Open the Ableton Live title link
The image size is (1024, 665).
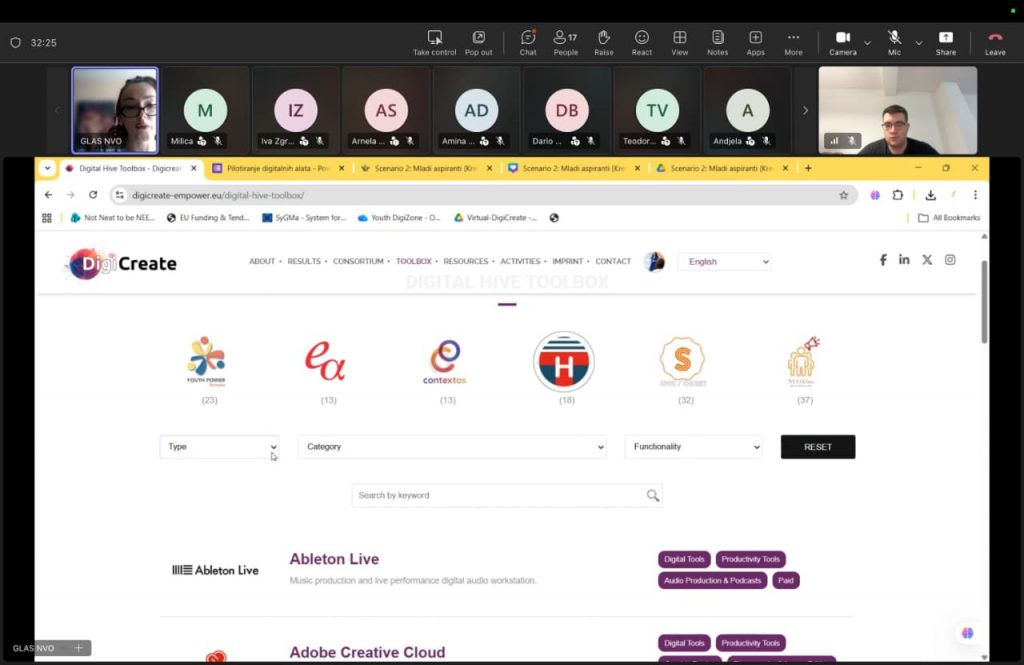334,559
